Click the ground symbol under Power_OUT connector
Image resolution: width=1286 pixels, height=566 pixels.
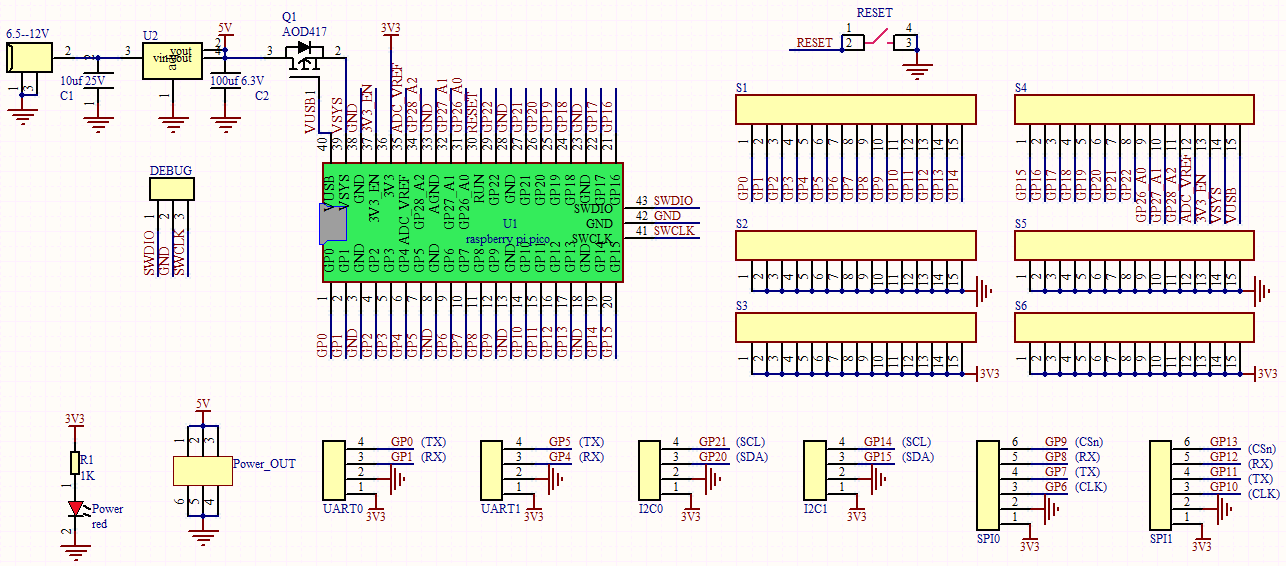(x=203, y=539)
